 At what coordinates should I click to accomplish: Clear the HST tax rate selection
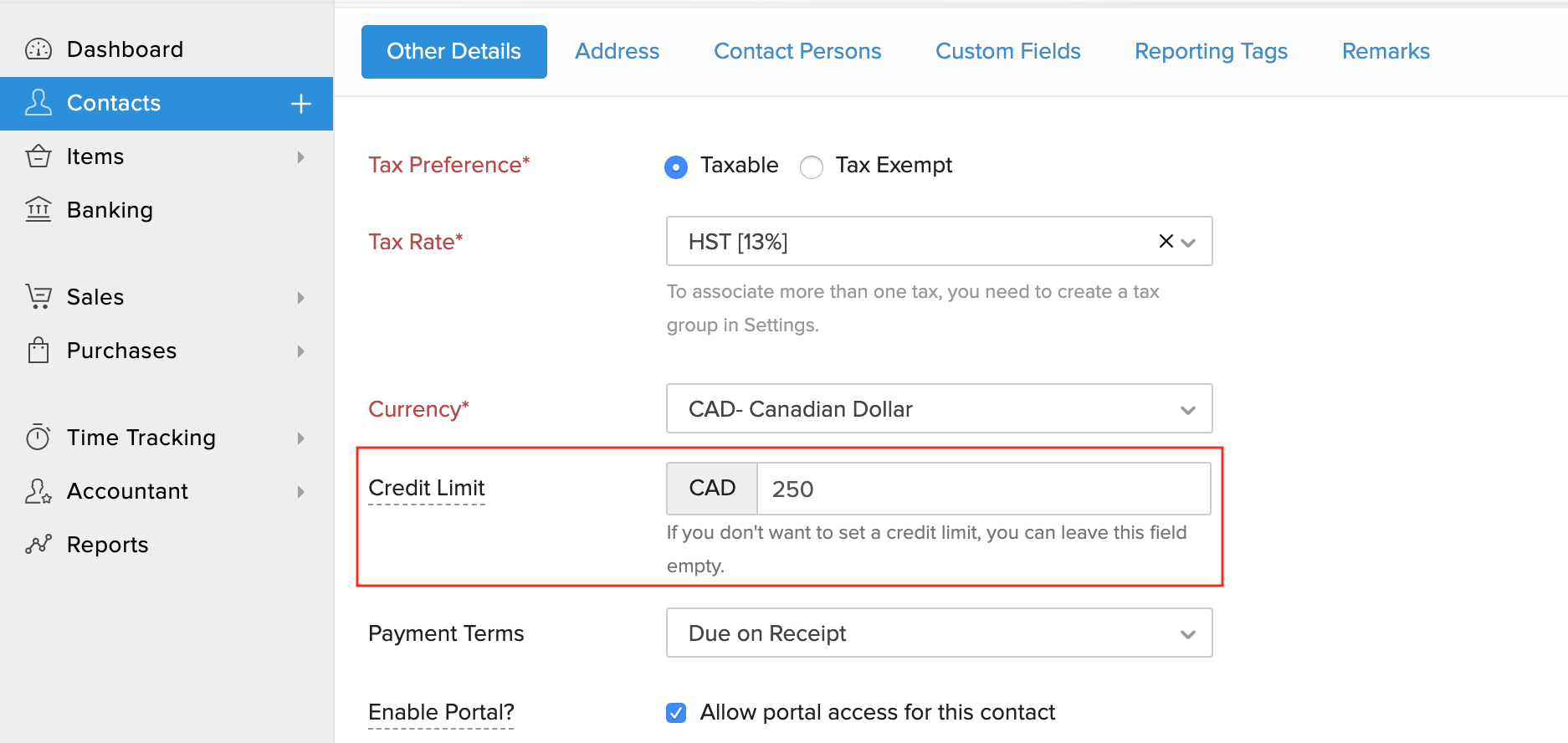pyautogui.click(x=1165, y=241)
